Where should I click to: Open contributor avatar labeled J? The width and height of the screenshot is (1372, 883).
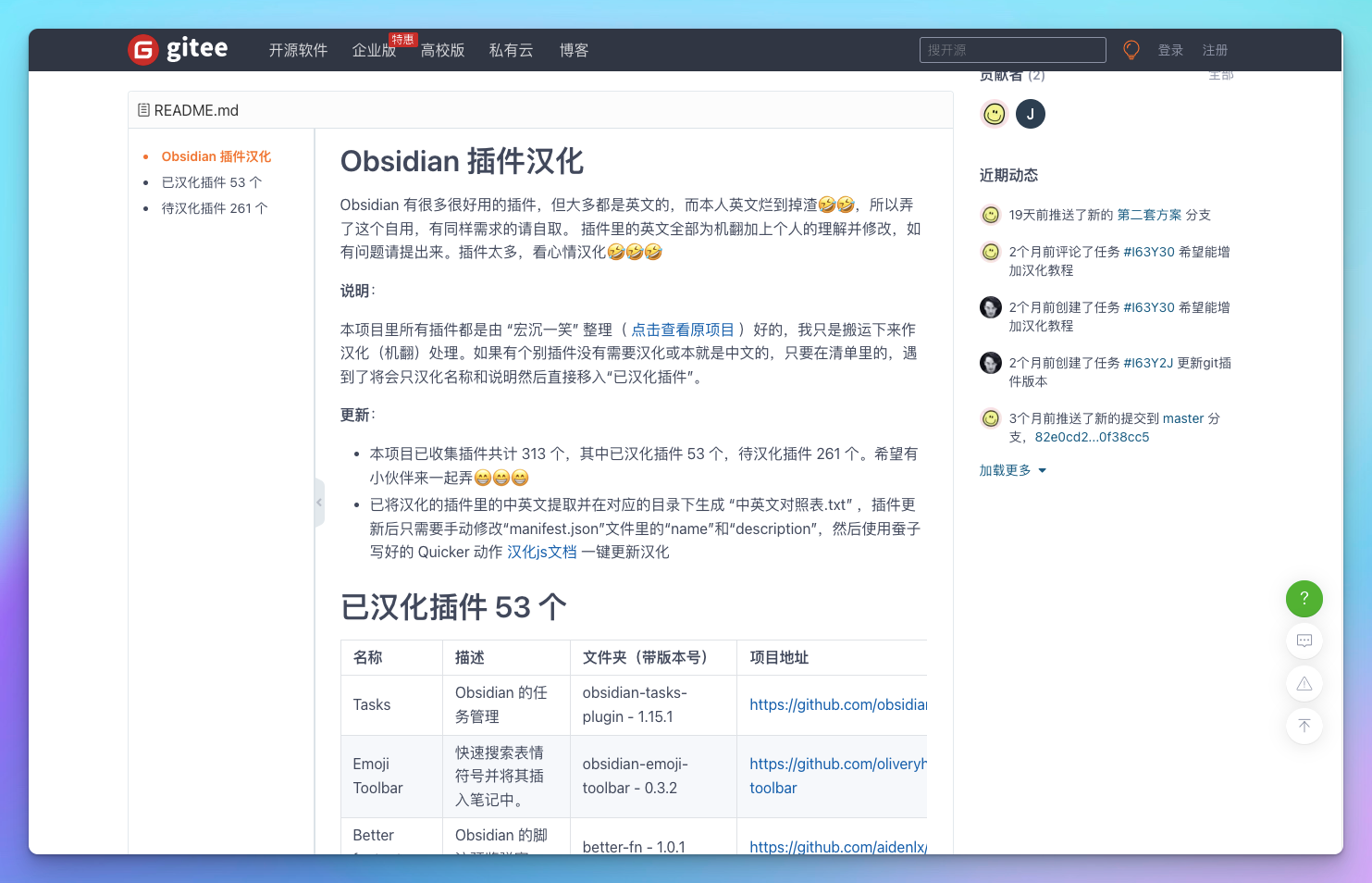tap(1030, 114)
